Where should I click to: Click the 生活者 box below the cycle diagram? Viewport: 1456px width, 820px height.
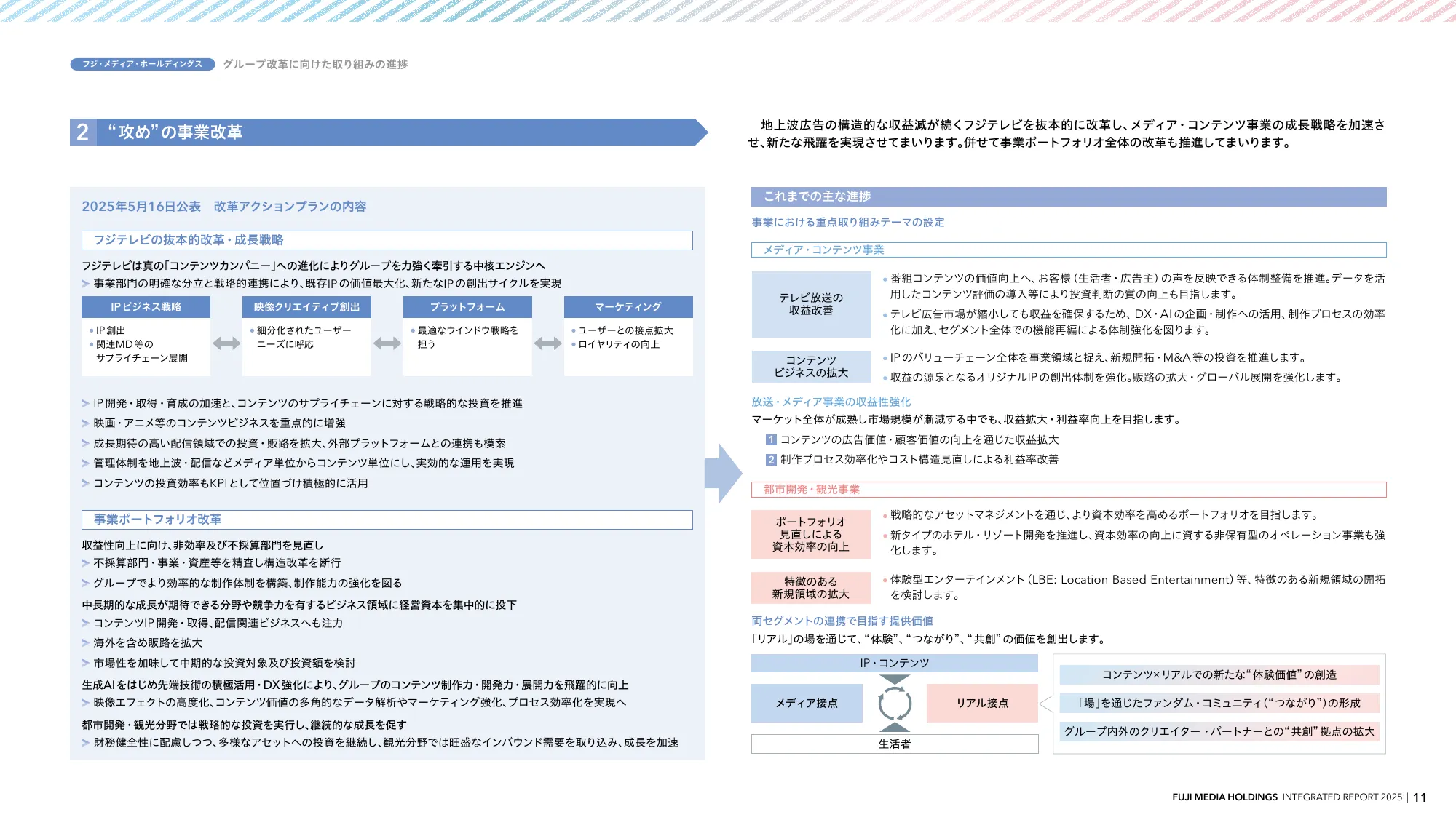click(895, 744)
